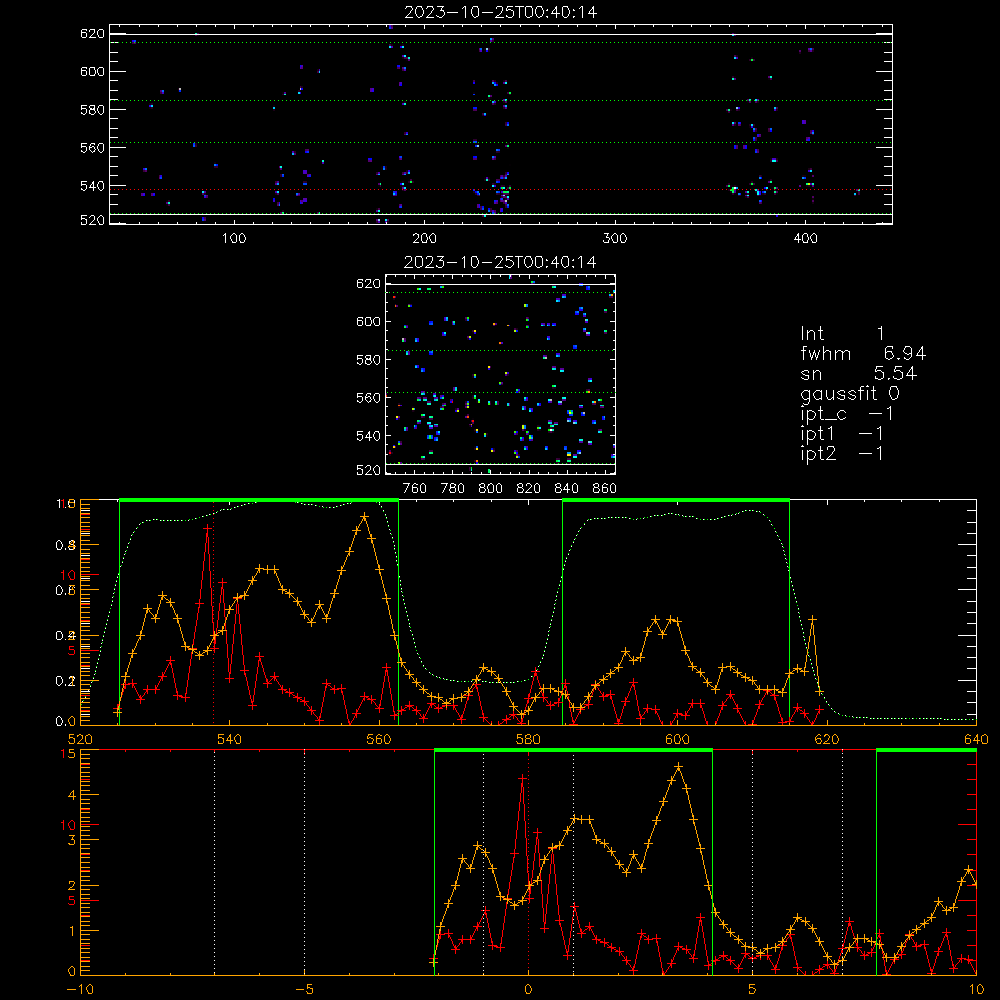This screenshot has width=1000, height=1000.
Task: Select the 780 x-axis tick label
Action: tap(453, 489)
